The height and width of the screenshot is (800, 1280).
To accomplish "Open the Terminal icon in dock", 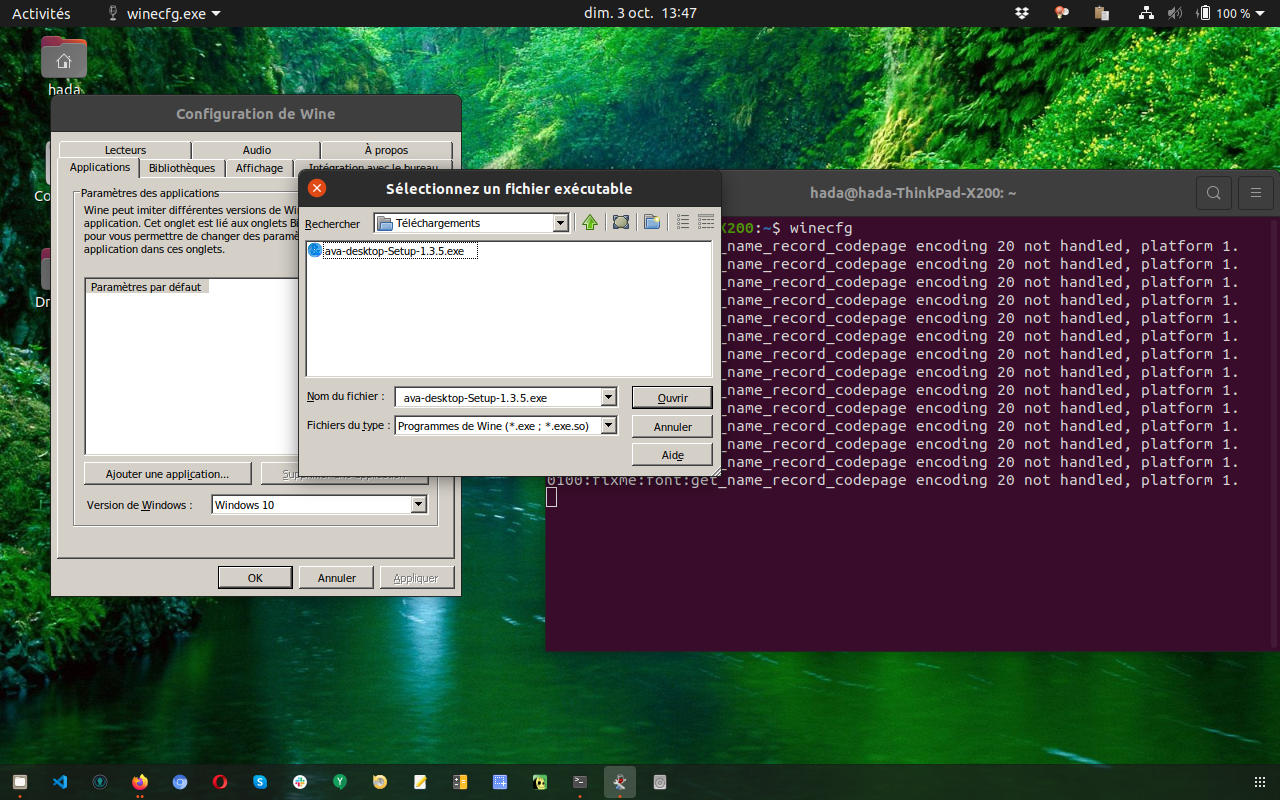I will click(580, 782).
